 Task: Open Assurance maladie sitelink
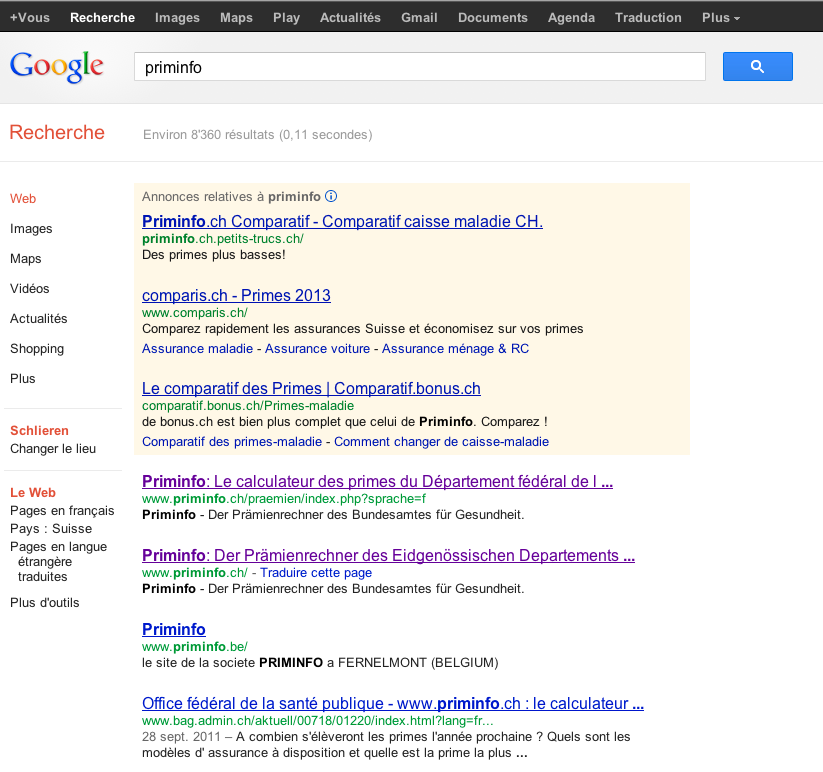pos(197,348)
